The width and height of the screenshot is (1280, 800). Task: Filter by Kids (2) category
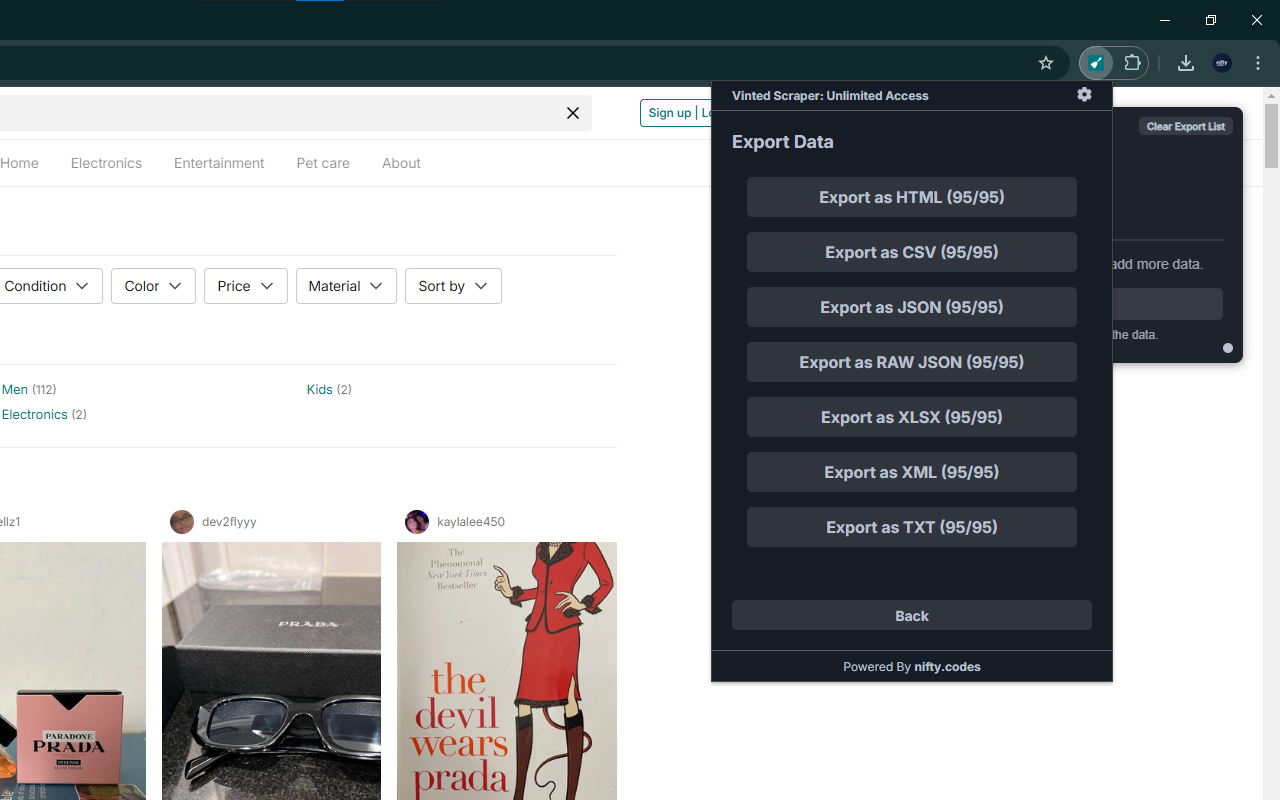pos(329,389)
